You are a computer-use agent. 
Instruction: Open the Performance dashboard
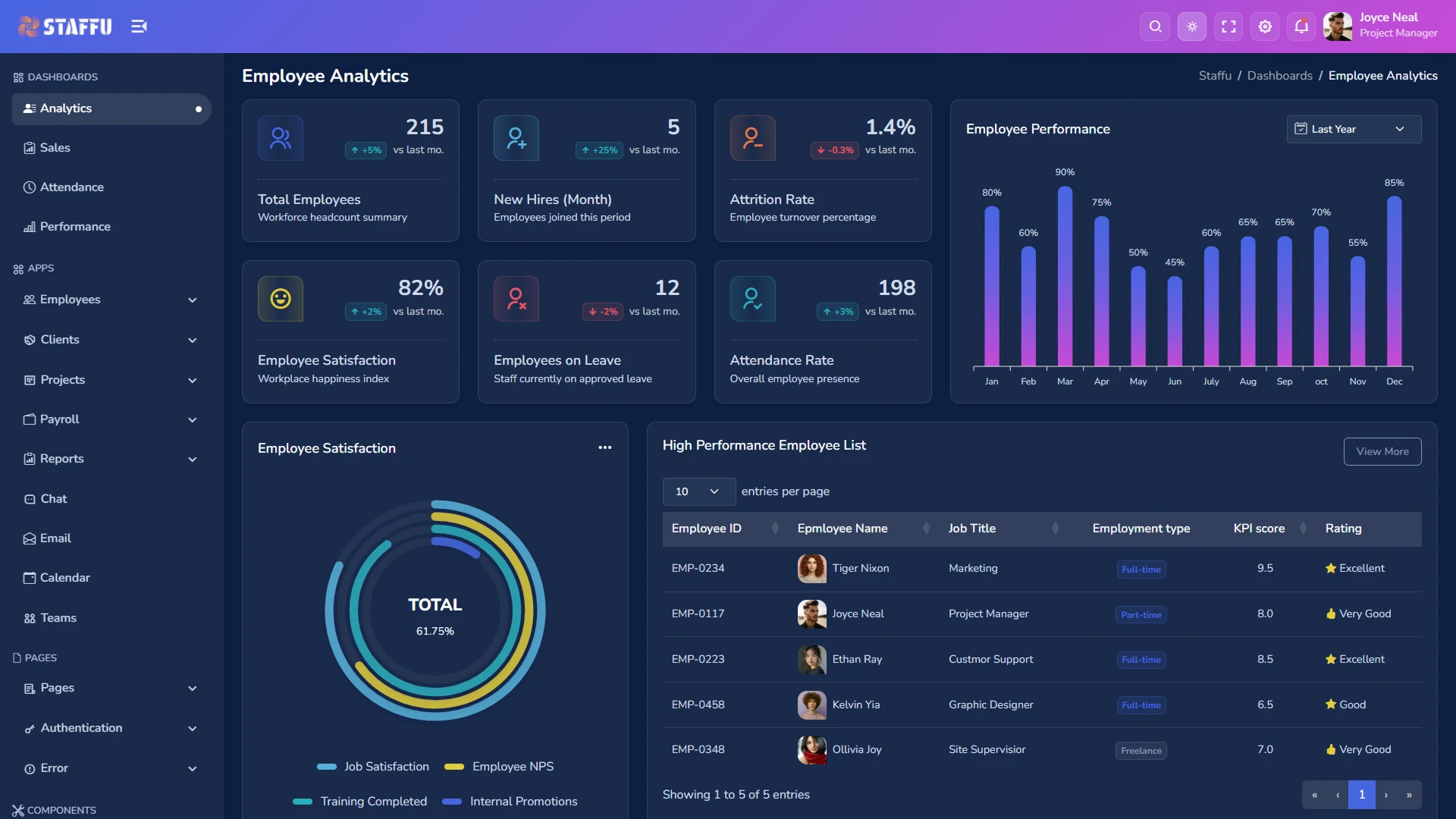click(111, 227)
